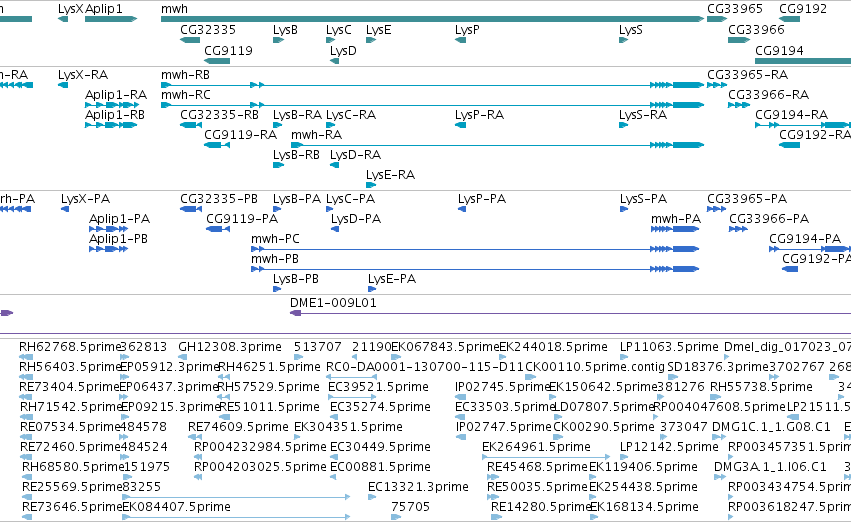Select transcript mwh-RA
The width and height of the screenshot is (851, 522).
tap(498, 145)
